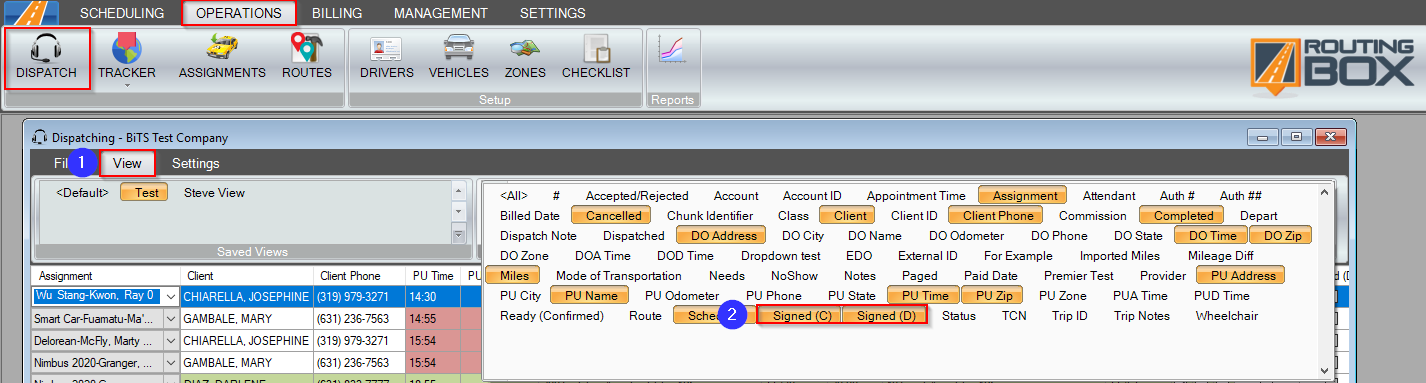Image resolution: width=1426 pixels, height=383 pixels.
Task: Toggle the Client Phone column chip
Action: point(998,216)
